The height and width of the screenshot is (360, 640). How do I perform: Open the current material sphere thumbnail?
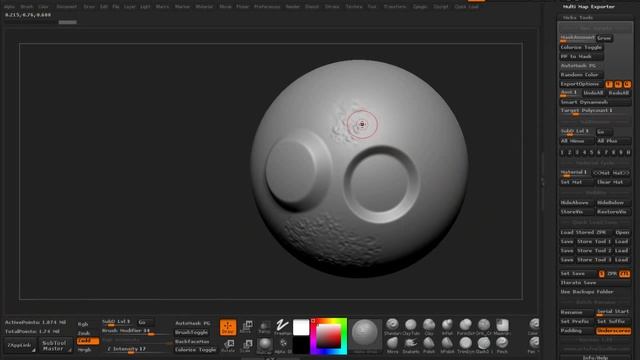pos(264,345)
